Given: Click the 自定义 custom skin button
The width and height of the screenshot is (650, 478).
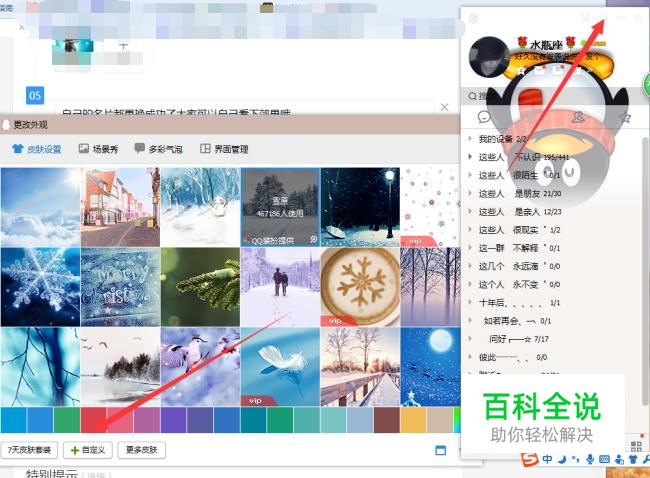Looking at the screenshot, I should (x=88, y=450).
